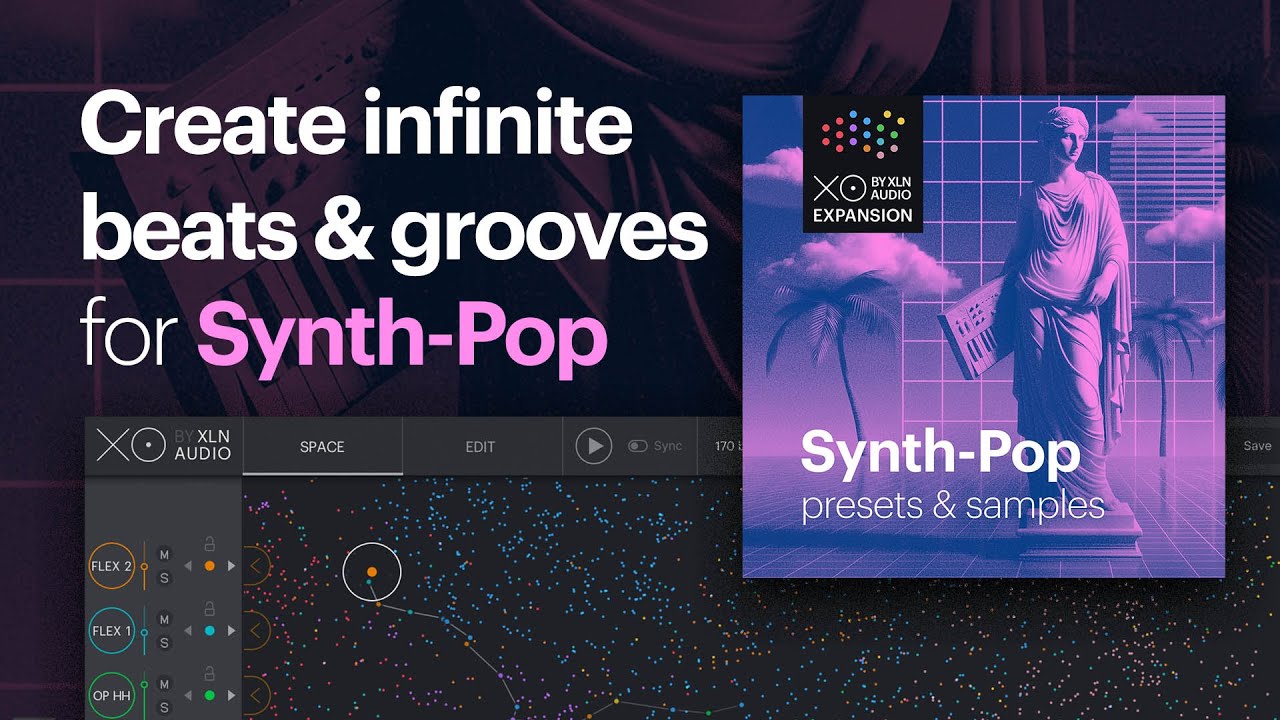This screenshot has height=720, width=1280.
Task: Solo the FLEX 1 channel
Action: click(x=164, y=643)
